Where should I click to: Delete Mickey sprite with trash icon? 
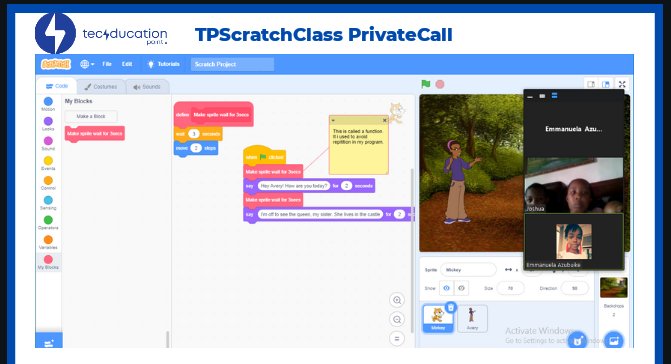(x=451, y=307)
